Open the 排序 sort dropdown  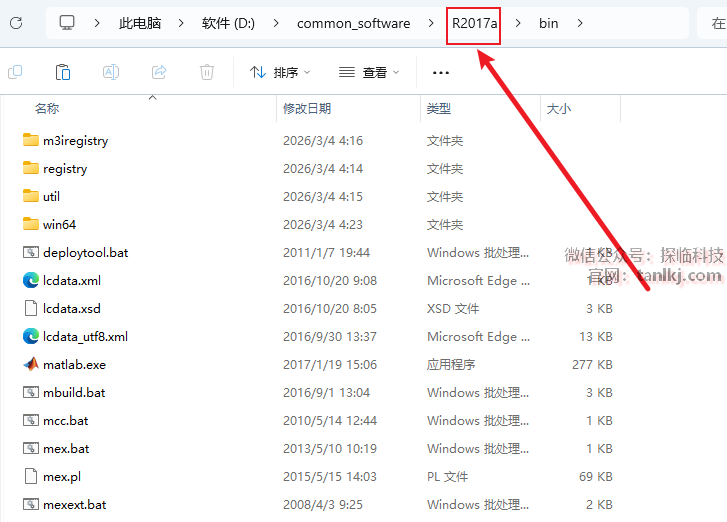(x=280, y=72)
